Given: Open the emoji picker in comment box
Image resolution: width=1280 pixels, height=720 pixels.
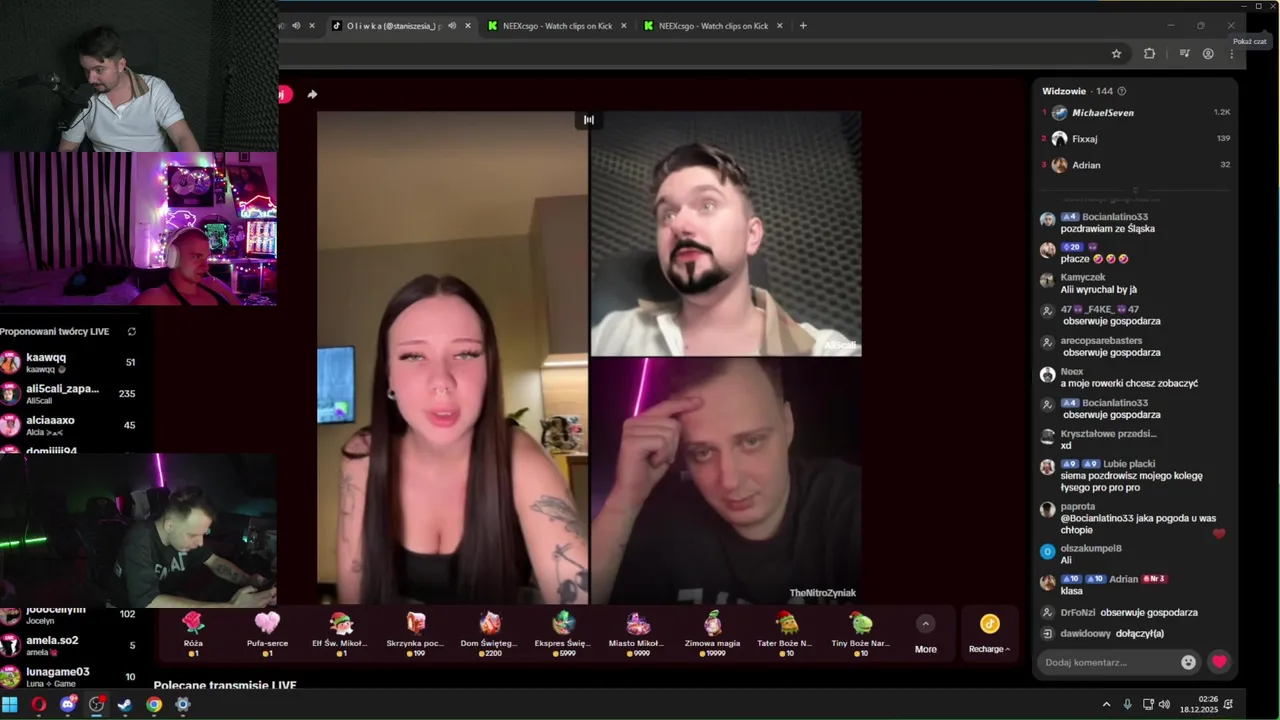Looking at the screenshot, I should pos(1188,662).
